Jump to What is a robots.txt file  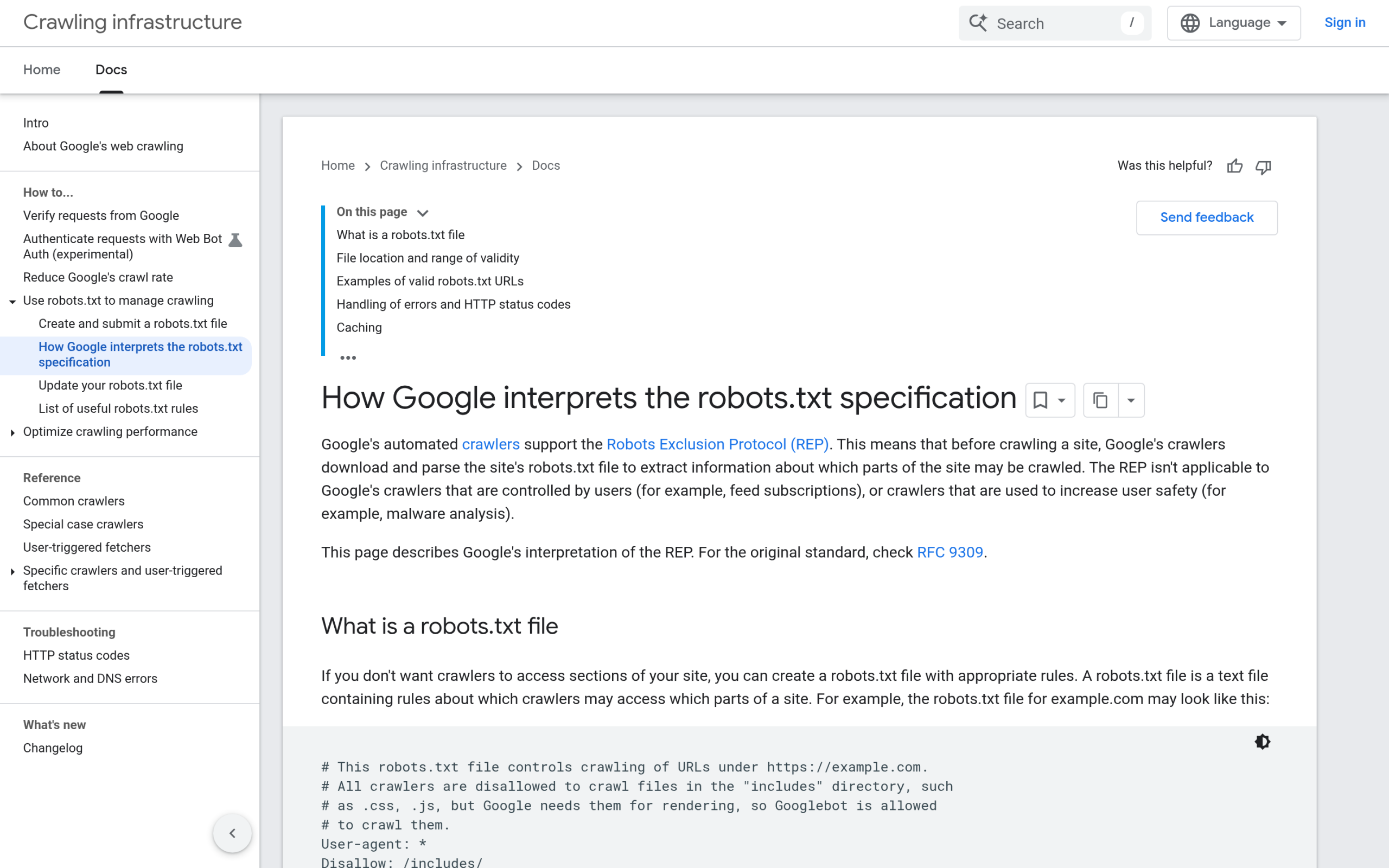pos(400,235)
